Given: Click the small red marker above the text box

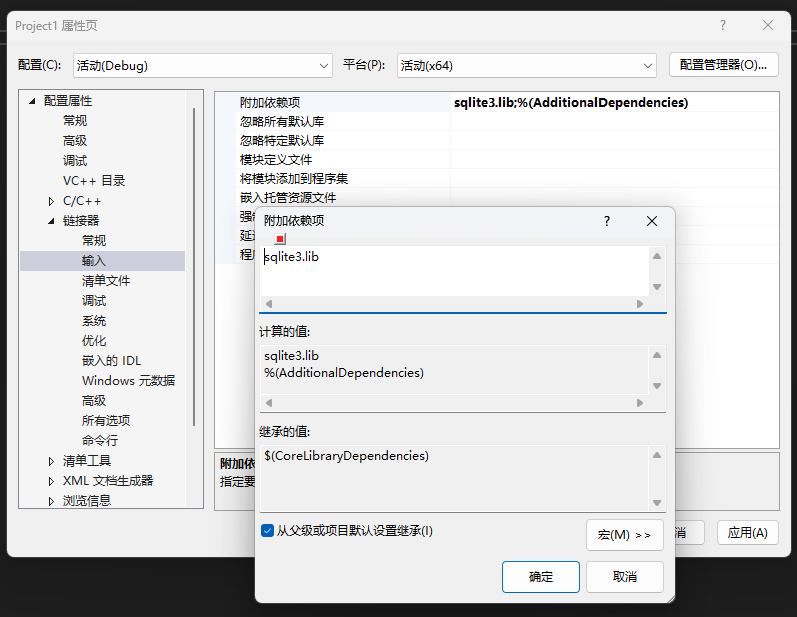Looking at the screenshot, I should (x=280, y=239).
